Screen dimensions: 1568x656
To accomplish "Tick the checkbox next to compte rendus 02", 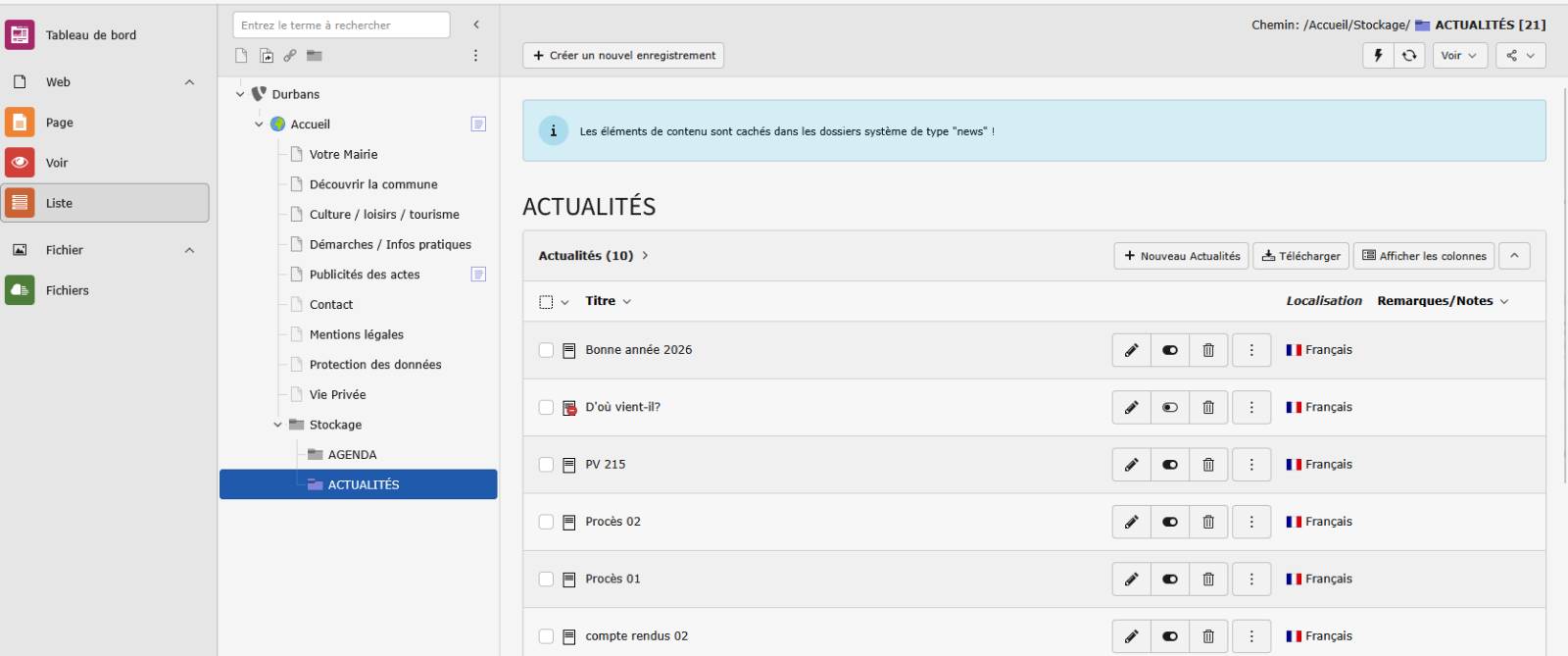I will click(546, 636).
